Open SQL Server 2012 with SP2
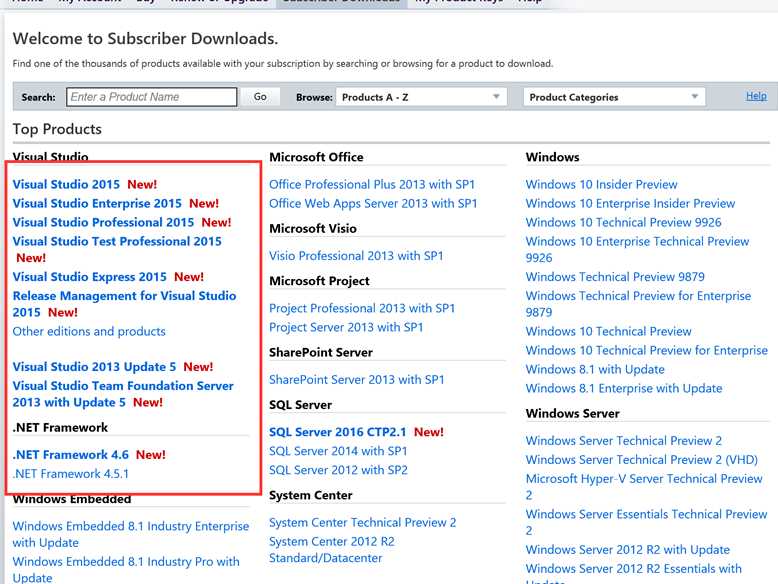The width and height of the screenshot is (778, 584). pyautogui.click(x=338, y=470)
